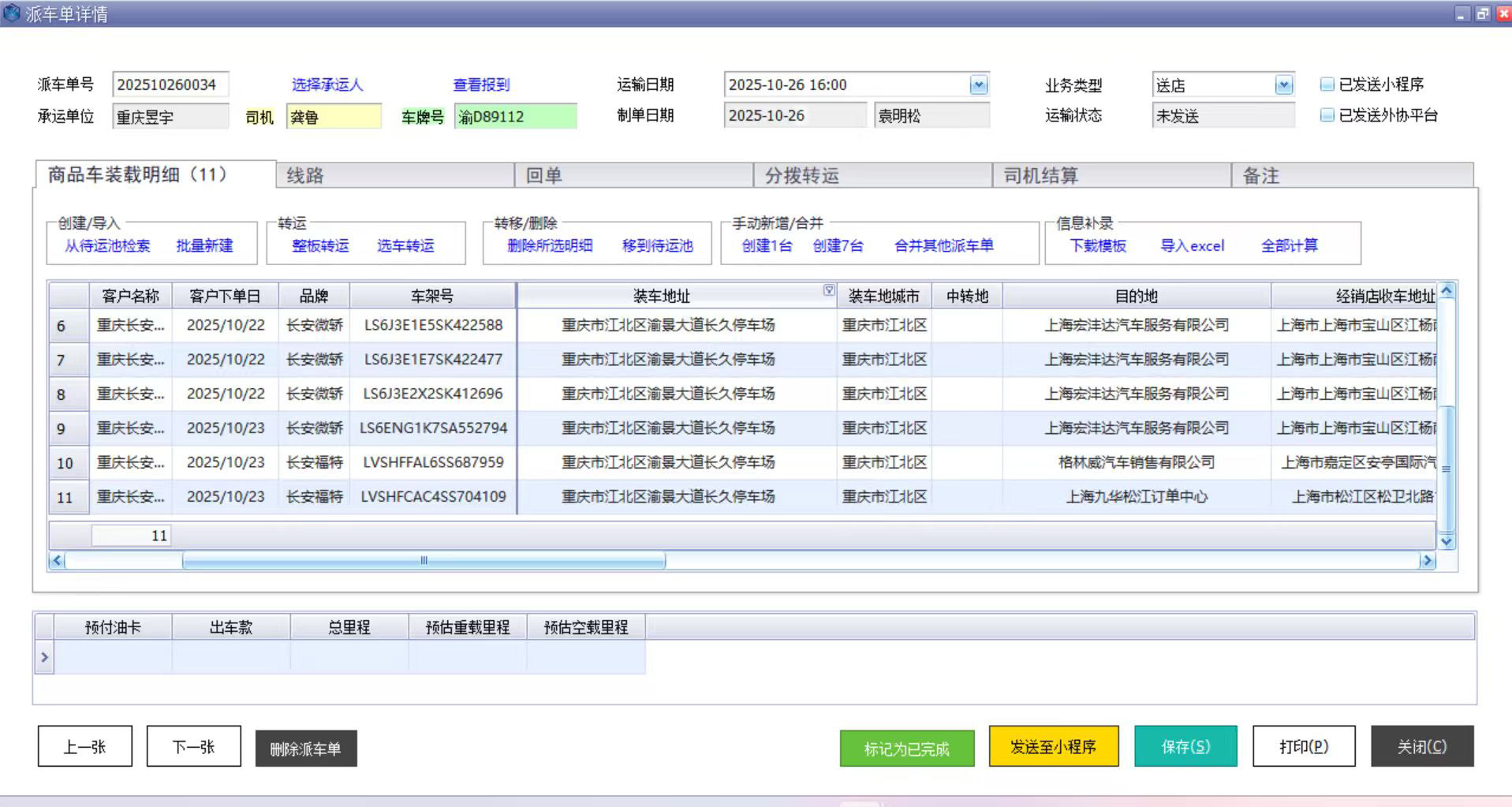Click the row expand arrow in bottom grid
The height and width of the screenshot is (807, 1512).
pos(44,657)
